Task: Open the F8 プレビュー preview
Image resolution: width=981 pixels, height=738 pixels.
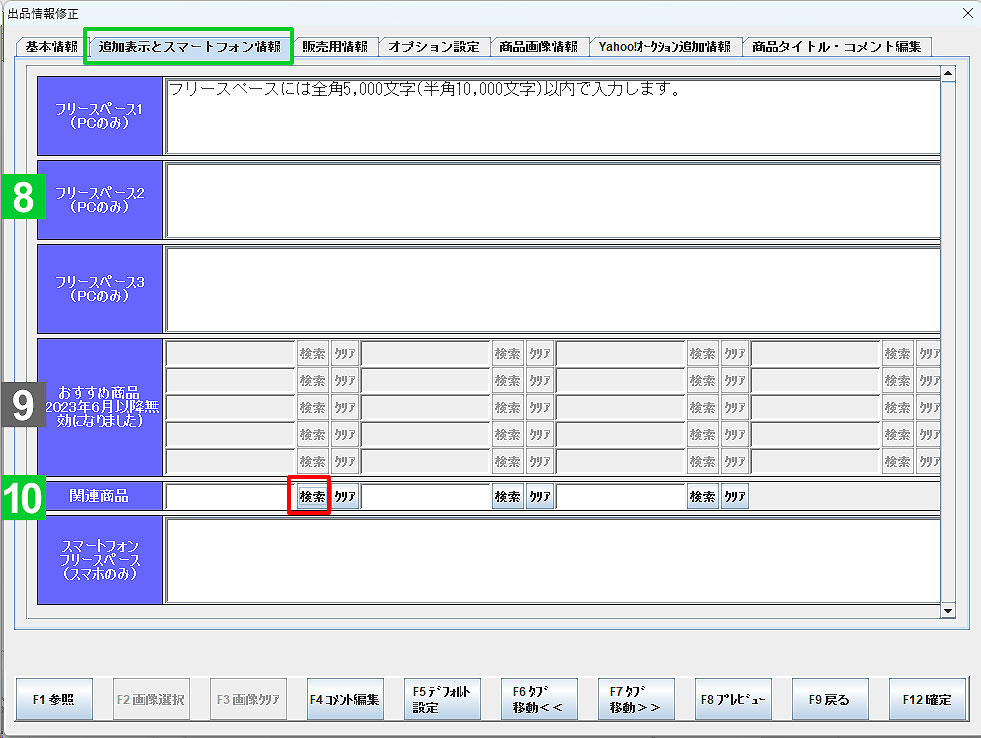Action: pos(732,698)
